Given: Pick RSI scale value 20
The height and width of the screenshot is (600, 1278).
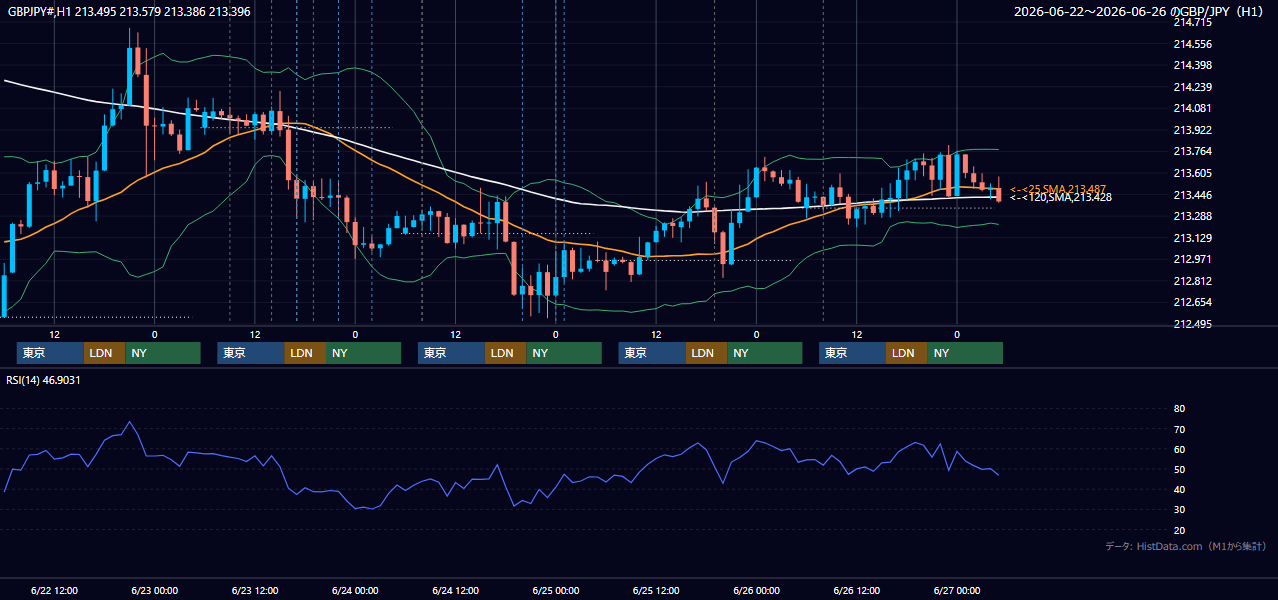Looking at the screenshot, I should 1179,530.
